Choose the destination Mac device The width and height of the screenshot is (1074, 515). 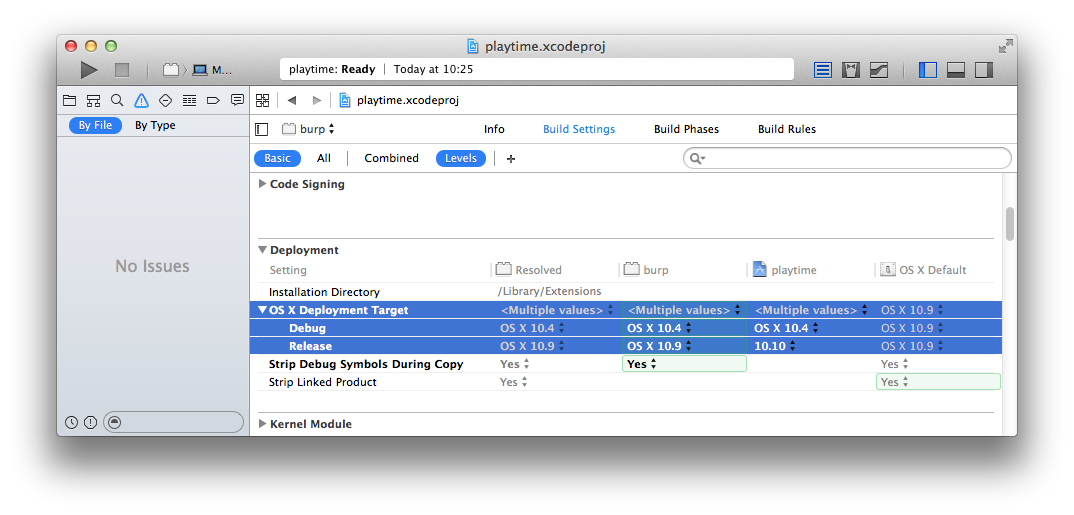[213, 70]
